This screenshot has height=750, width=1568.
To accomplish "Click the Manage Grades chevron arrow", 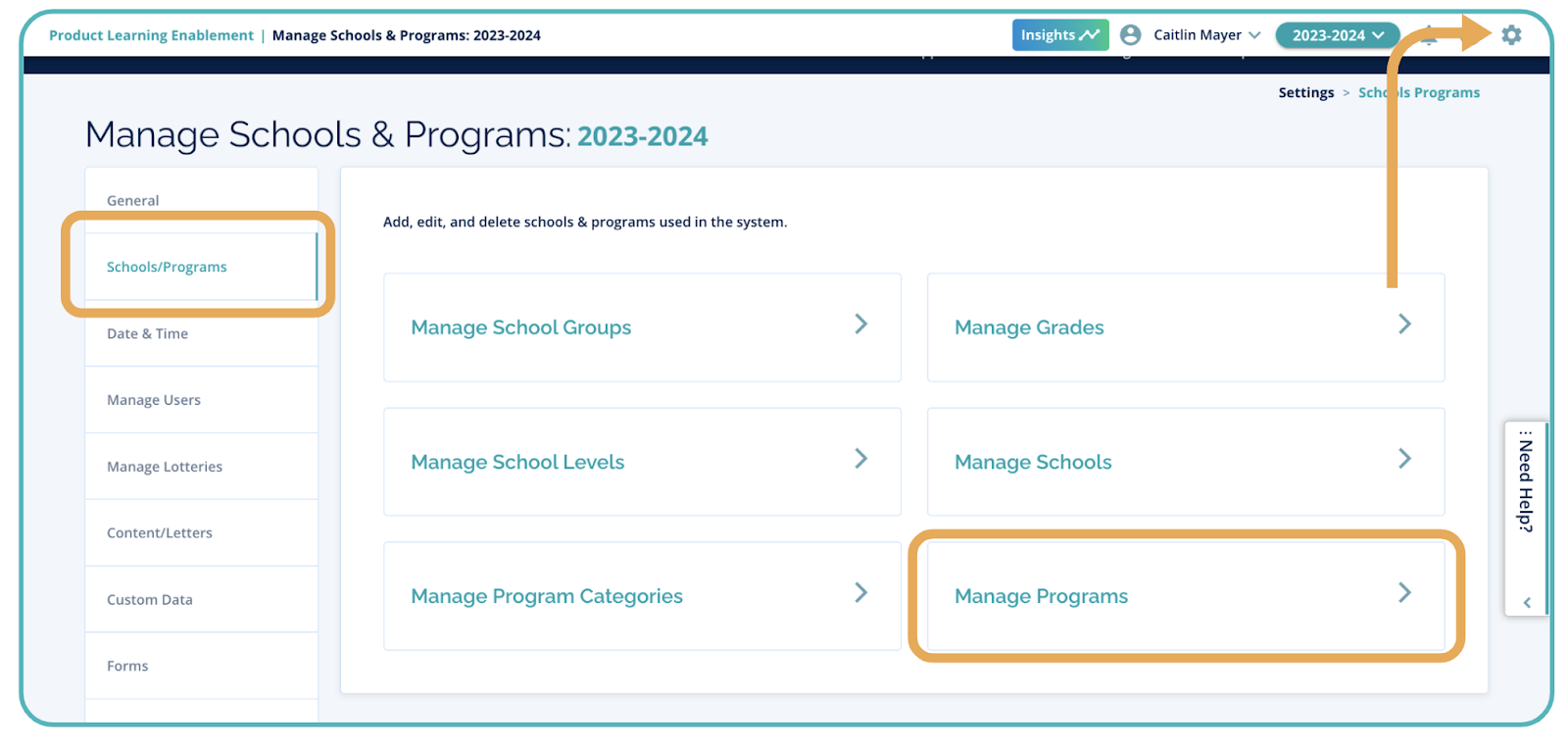I will (x=1404, y=325).
